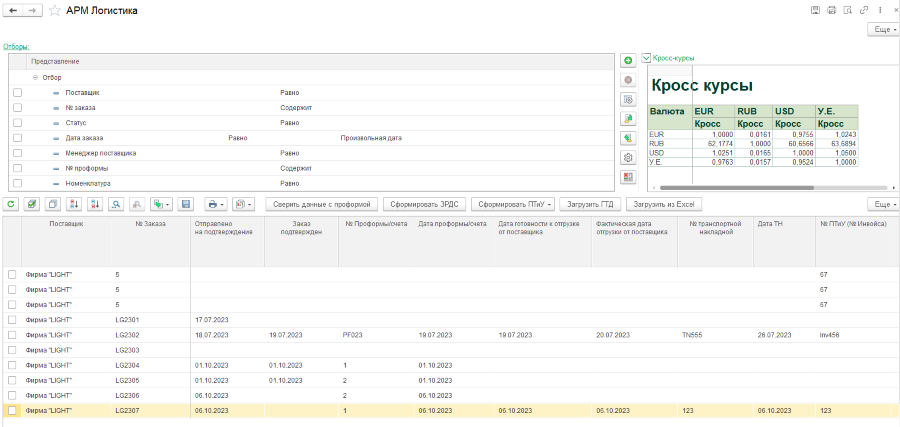Collapse the Отбор tree group

36,77
